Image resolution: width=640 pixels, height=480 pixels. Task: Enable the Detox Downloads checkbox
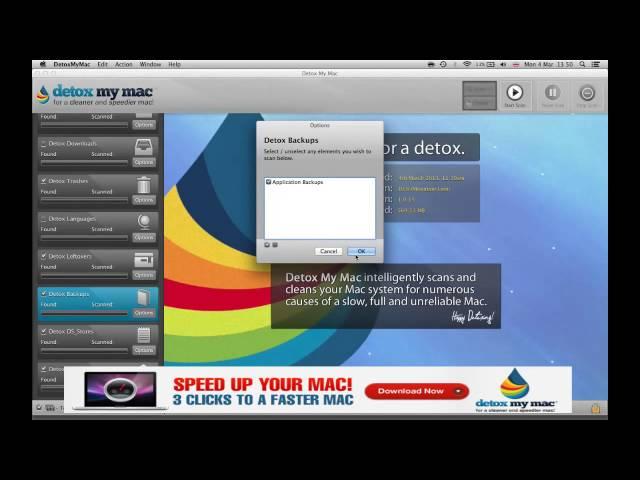44,144
